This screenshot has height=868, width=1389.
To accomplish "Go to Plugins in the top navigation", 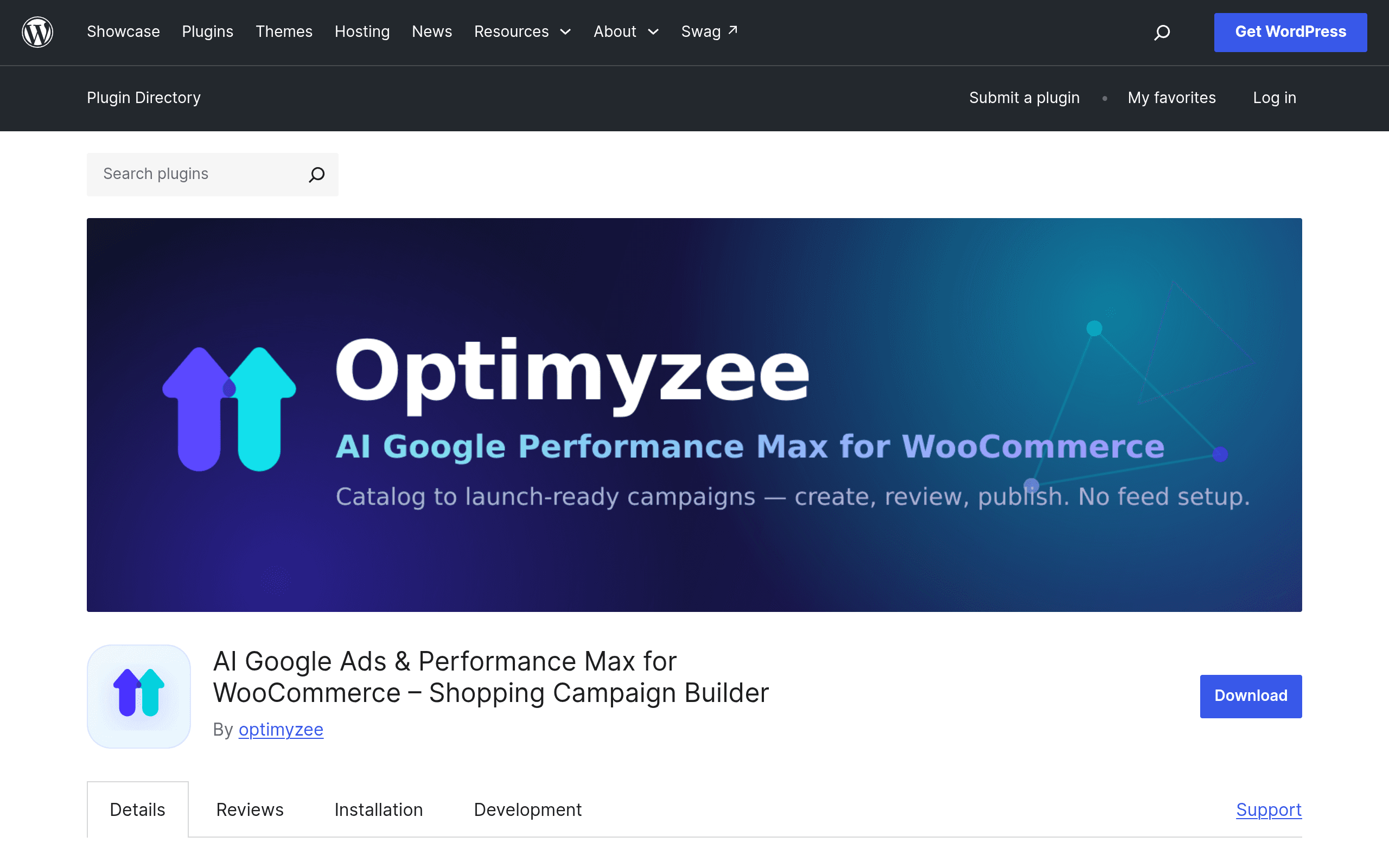I will coord(208,31).
